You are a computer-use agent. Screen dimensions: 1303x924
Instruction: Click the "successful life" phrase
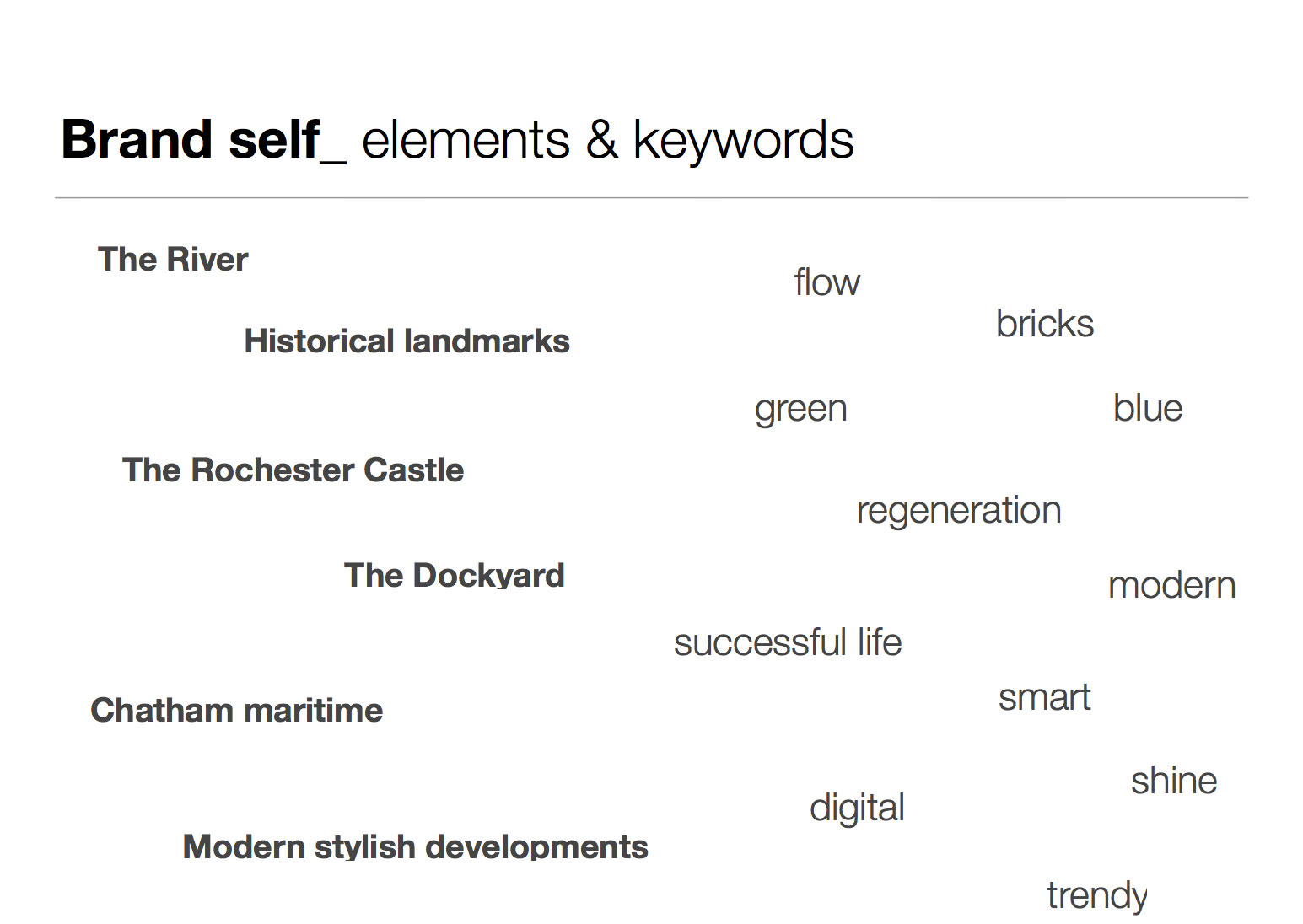(787, 642)
